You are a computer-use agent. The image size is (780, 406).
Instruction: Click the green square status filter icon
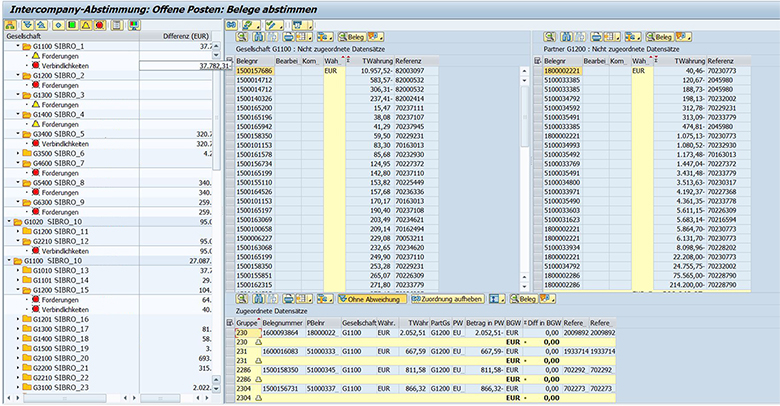[72, 25]
